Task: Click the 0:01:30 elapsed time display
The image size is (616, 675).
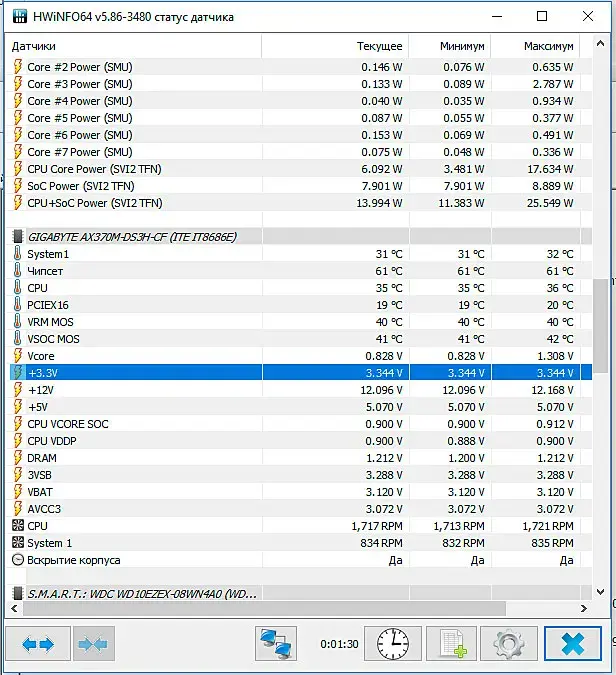Action: 339,644
